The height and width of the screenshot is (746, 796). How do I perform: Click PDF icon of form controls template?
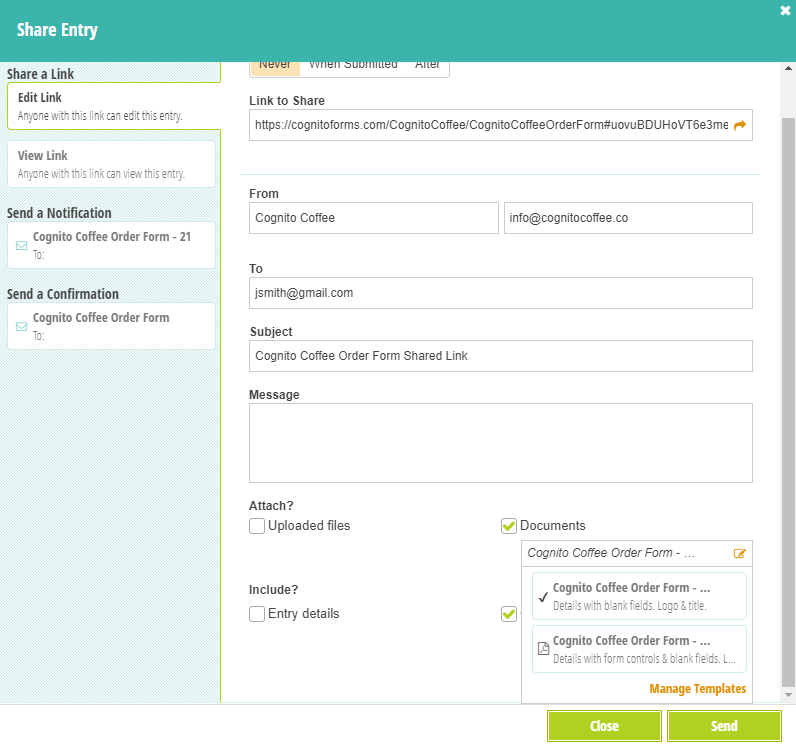(x=543, y=649)
